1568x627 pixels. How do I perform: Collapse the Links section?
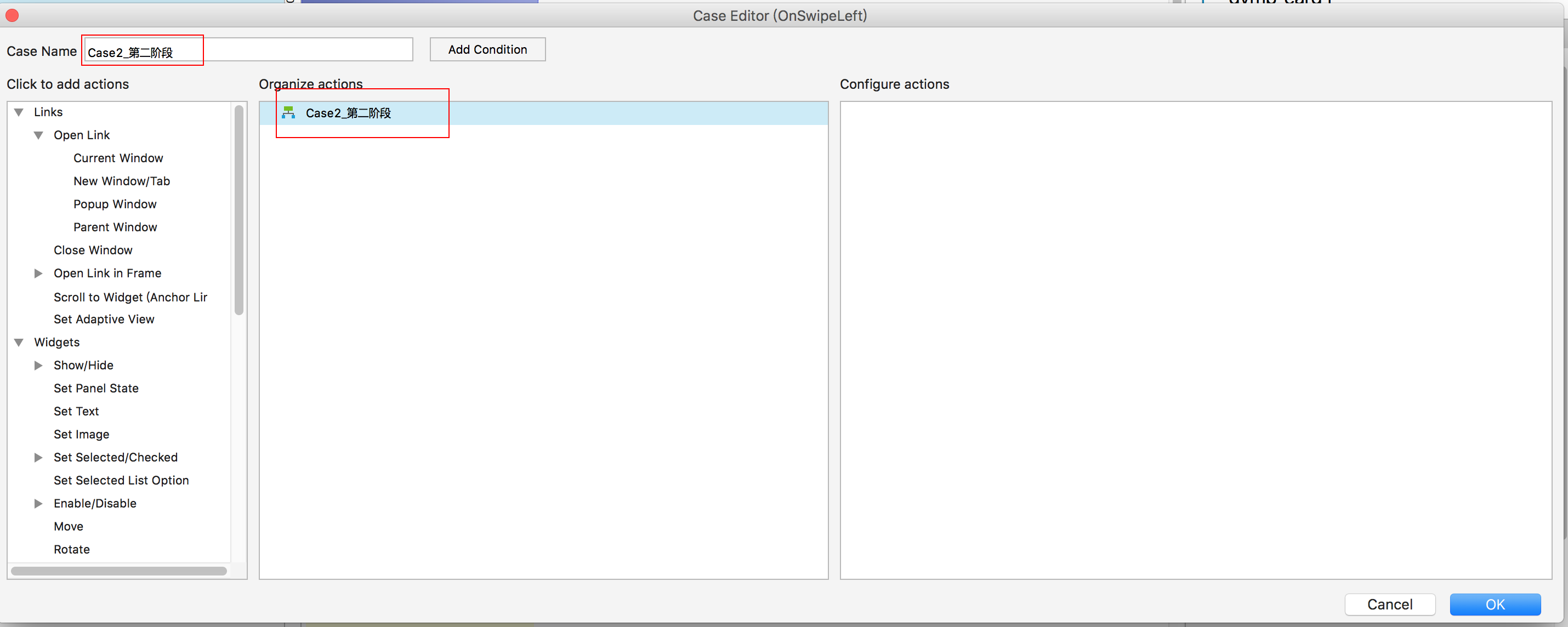(x=19, y=112)
